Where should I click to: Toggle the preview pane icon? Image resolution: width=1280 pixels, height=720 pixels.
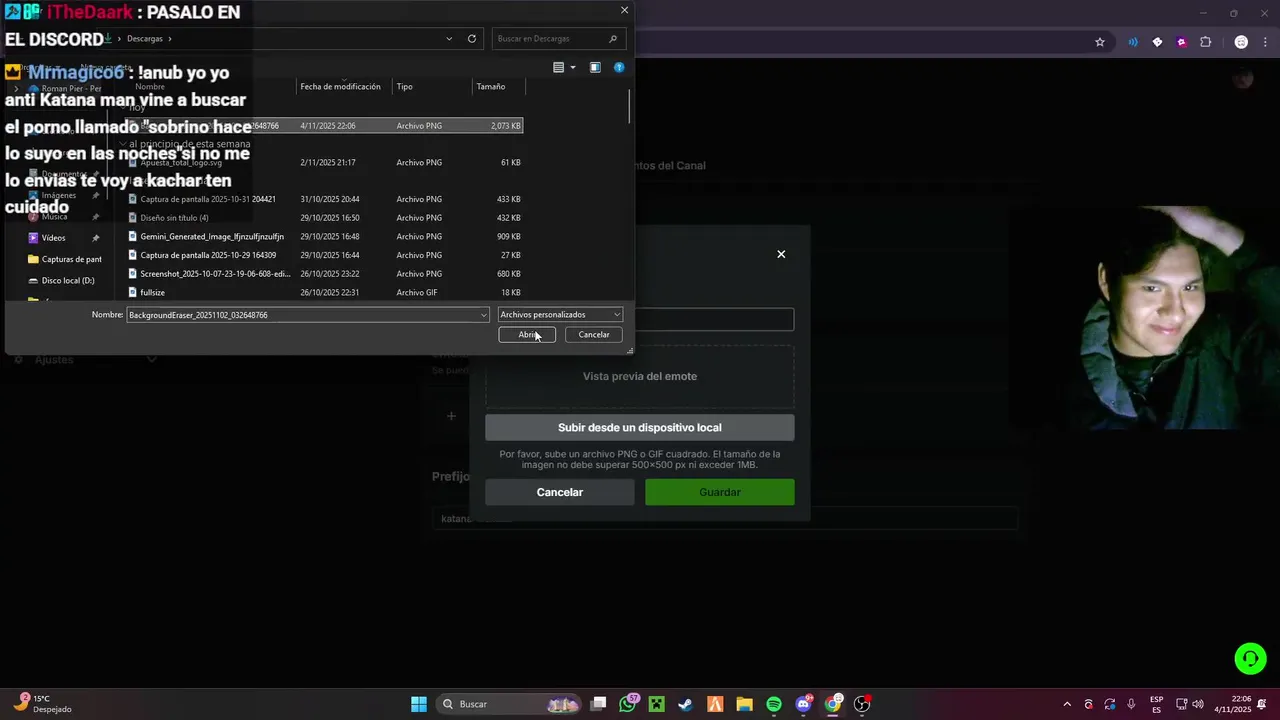595,68
